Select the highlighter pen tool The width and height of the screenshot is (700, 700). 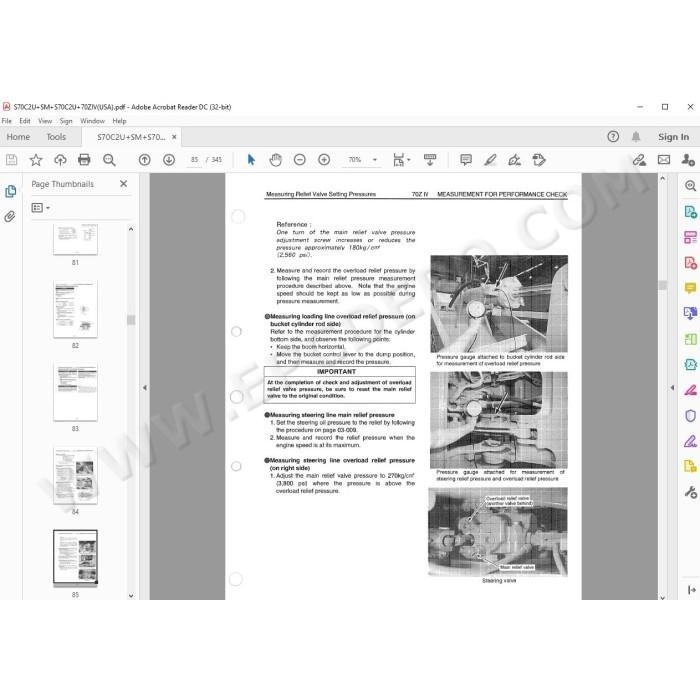(x=490, y=160)
